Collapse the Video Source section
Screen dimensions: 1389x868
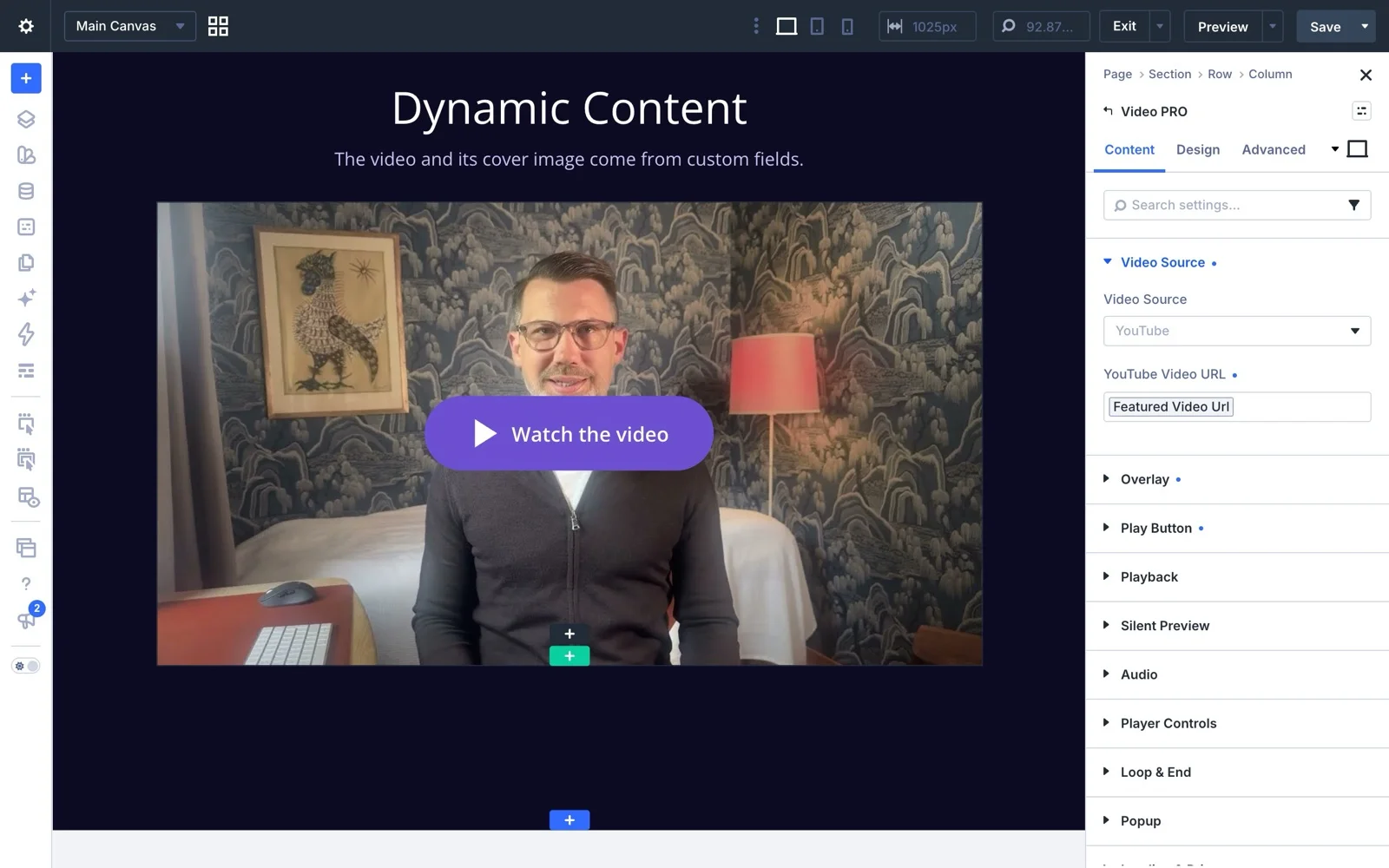1162,262
